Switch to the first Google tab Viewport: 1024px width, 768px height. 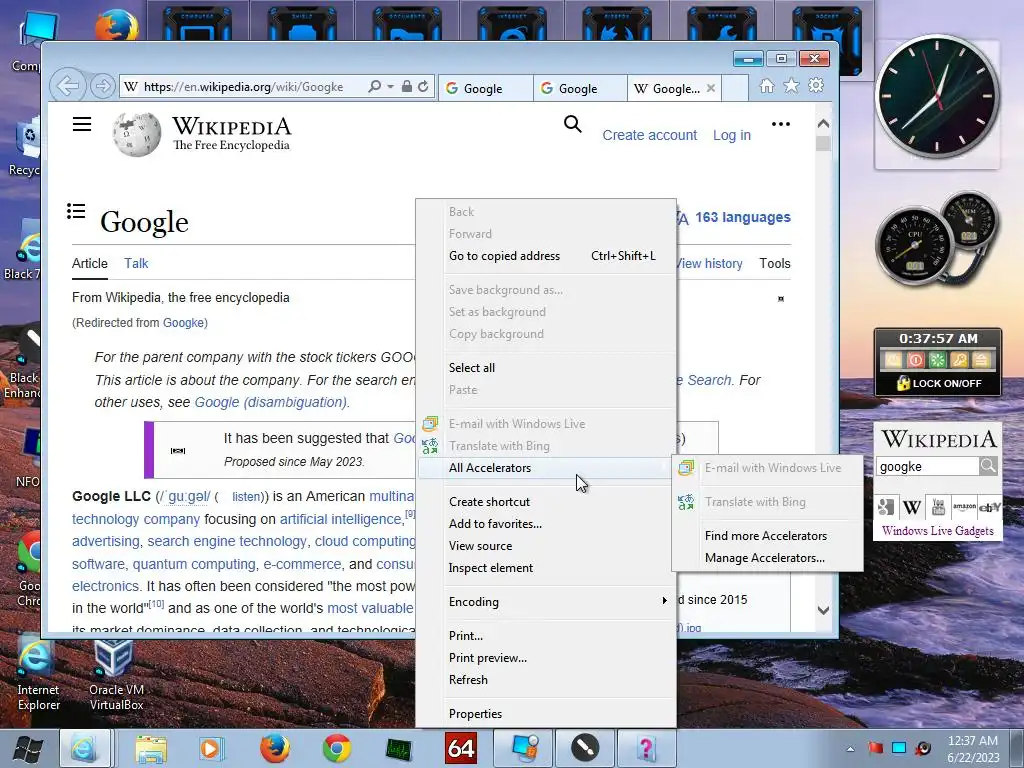click(485, 88)
